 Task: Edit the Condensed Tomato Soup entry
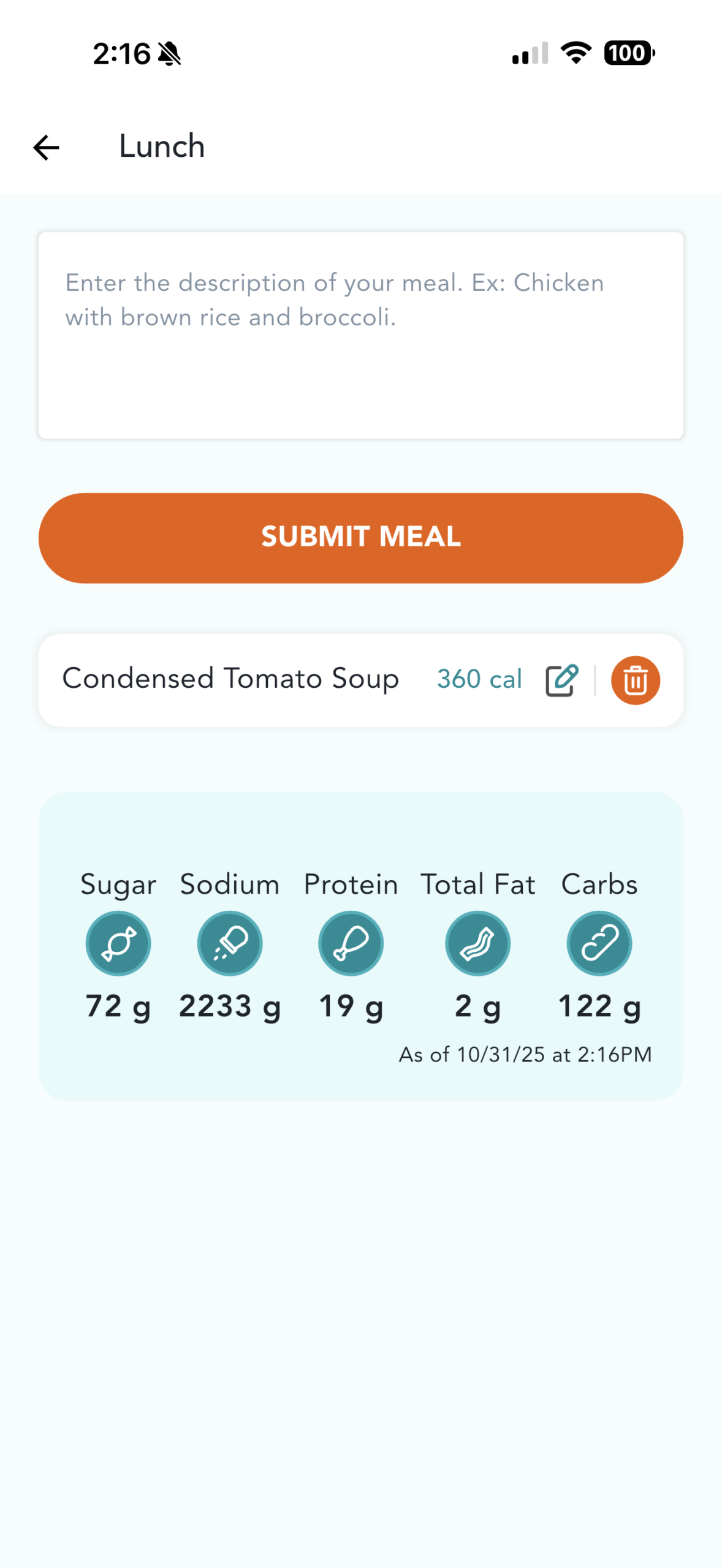tap(561, 680)
